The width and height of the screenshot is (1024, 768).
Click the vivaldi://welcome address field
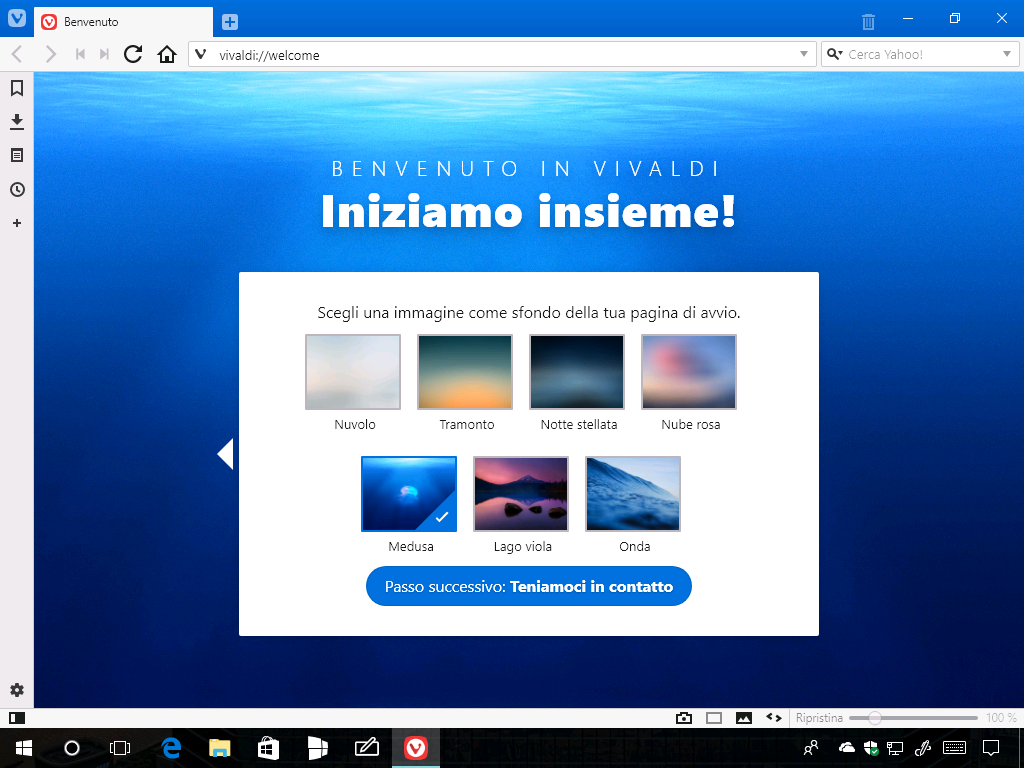(502, 55)
